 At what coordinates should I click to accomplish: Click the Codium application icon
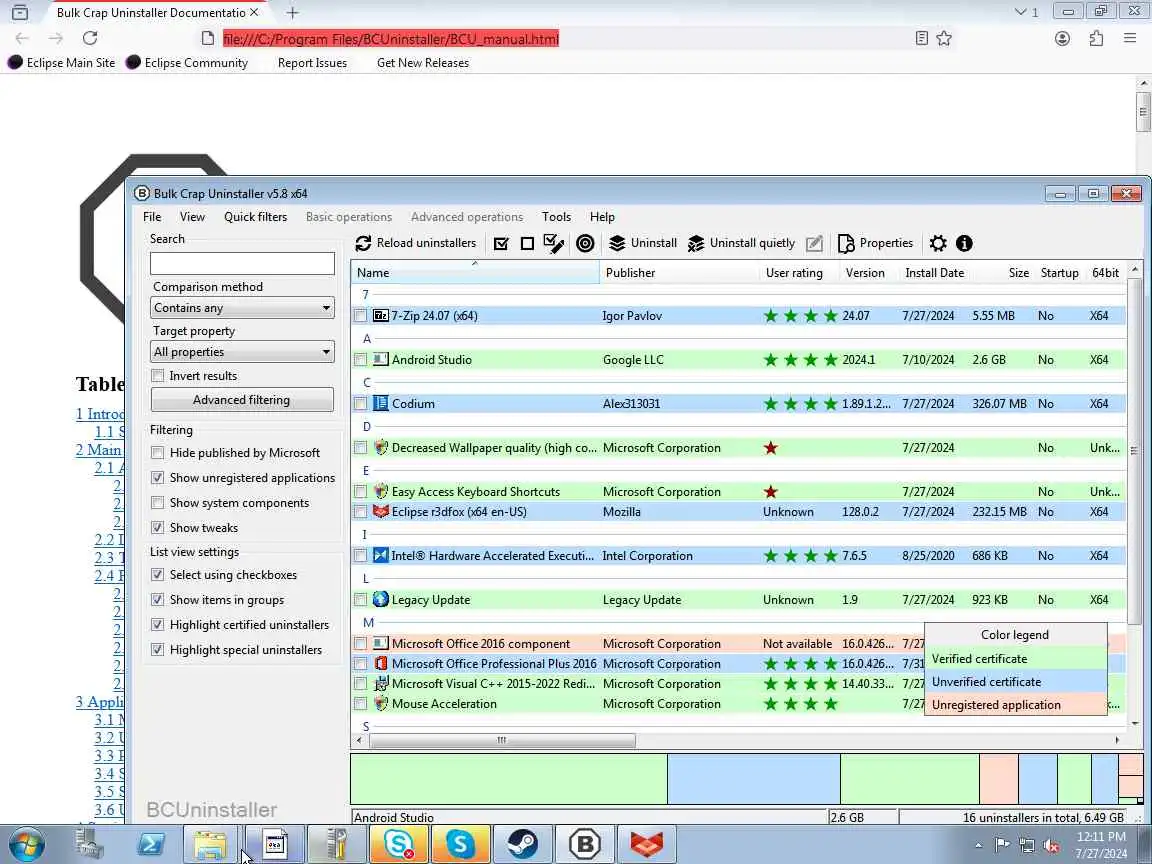click(x=381, y=403)
